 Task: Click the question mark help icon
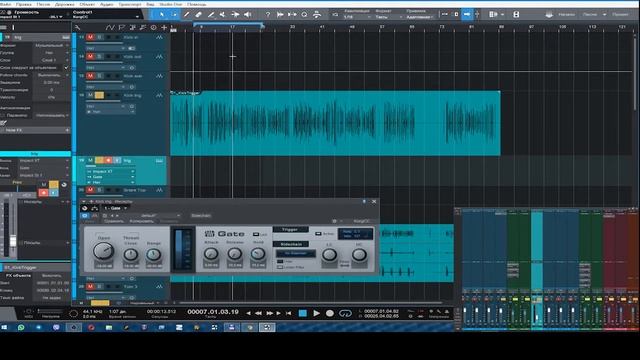click(x=268, y=14)
